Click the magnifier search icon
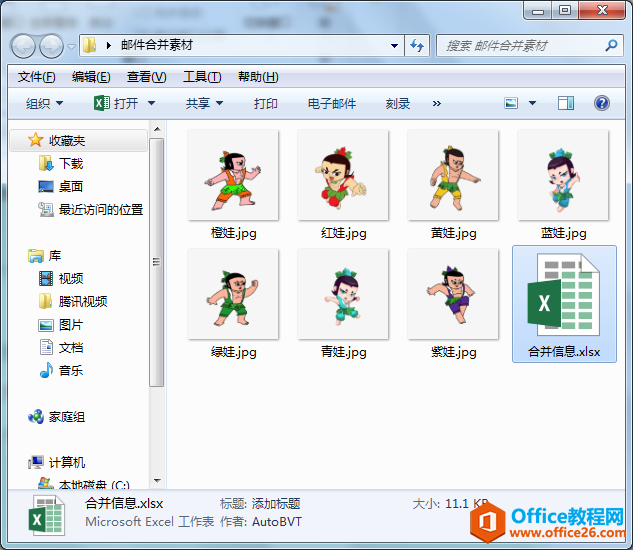The image size is (633, 550). (612, 46)
